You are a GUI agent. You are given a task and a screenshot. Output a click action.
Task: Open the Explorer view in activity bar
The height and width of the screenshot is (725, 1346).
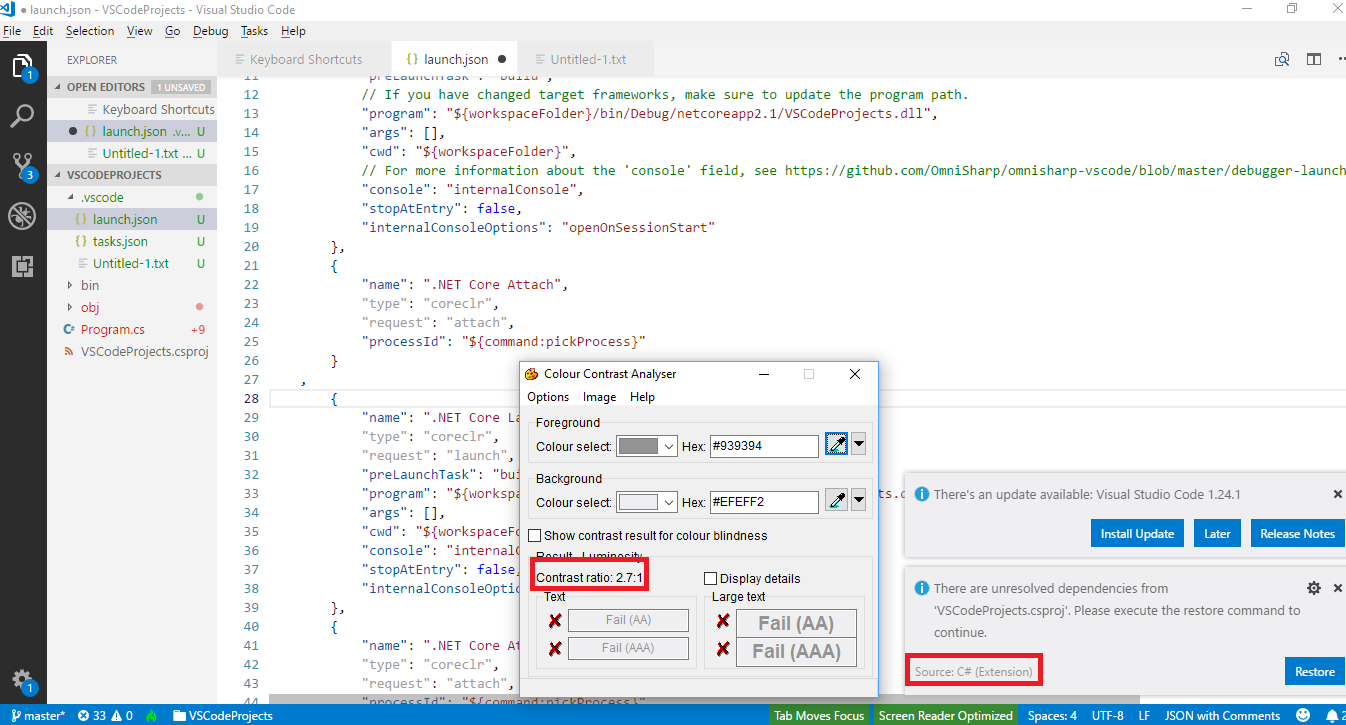point(22,68)
